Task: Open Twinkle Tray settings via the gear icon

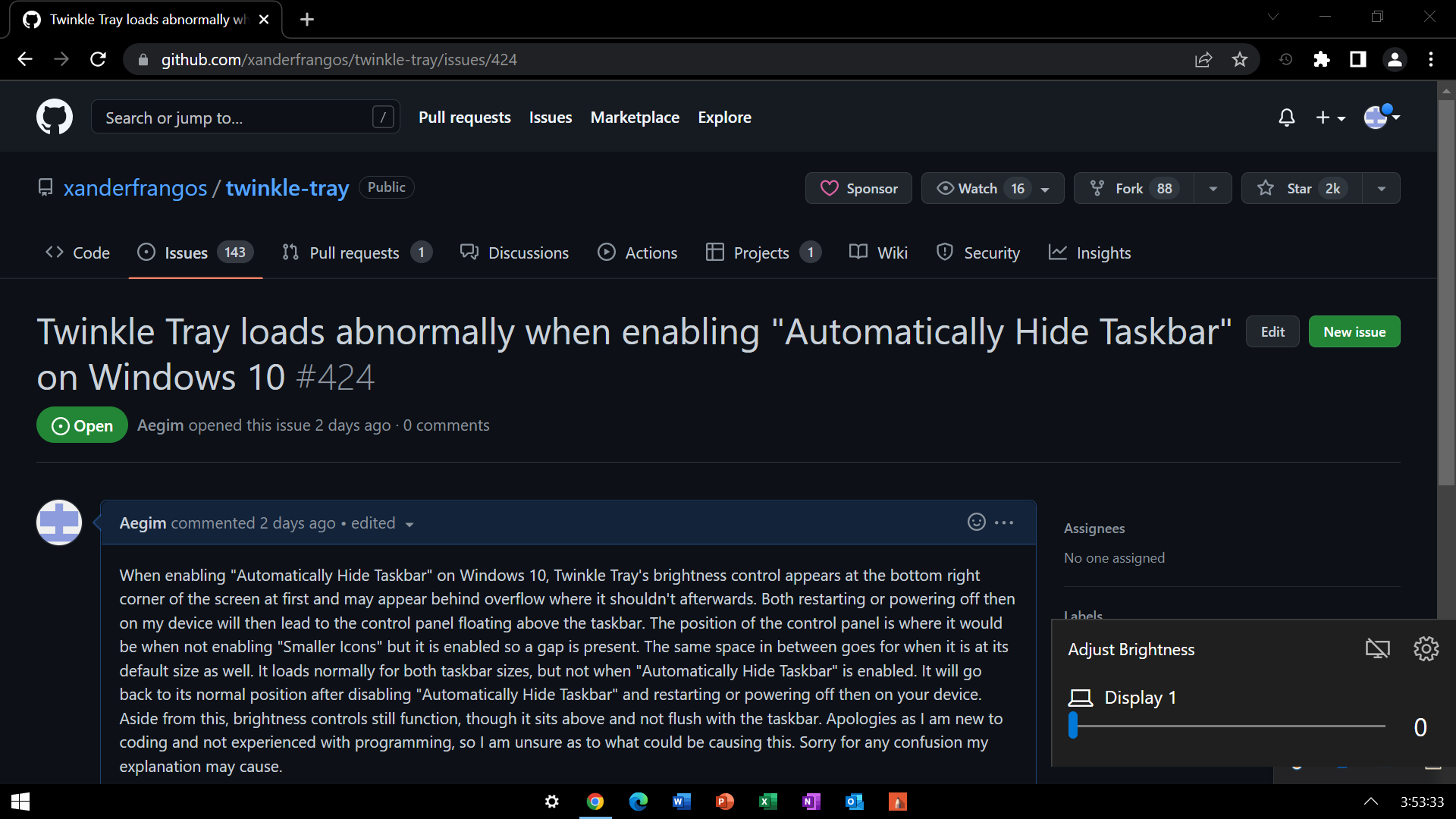Action: coord(1426,648)
